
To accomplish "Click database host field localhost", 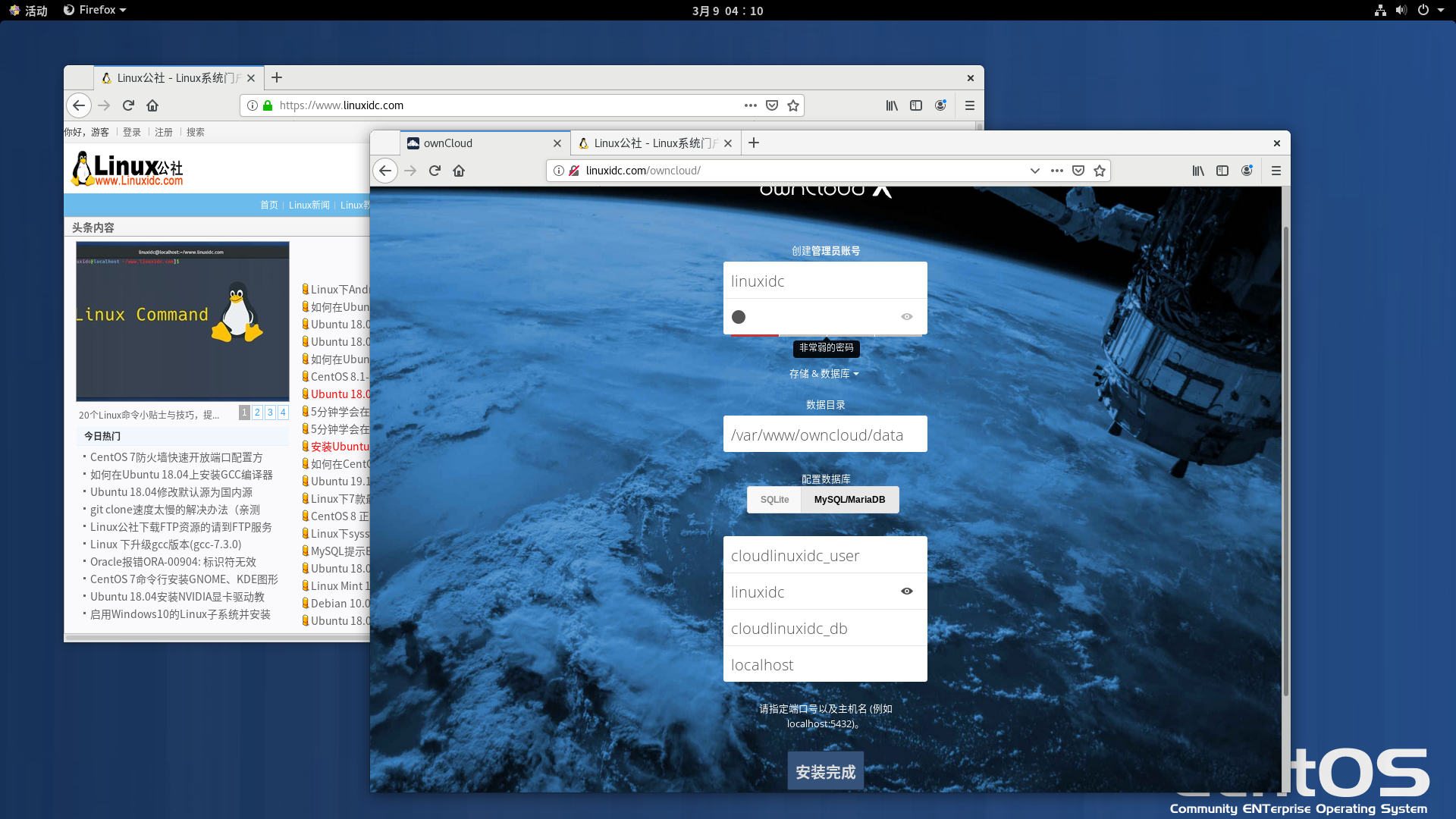I will pos(825,664).
